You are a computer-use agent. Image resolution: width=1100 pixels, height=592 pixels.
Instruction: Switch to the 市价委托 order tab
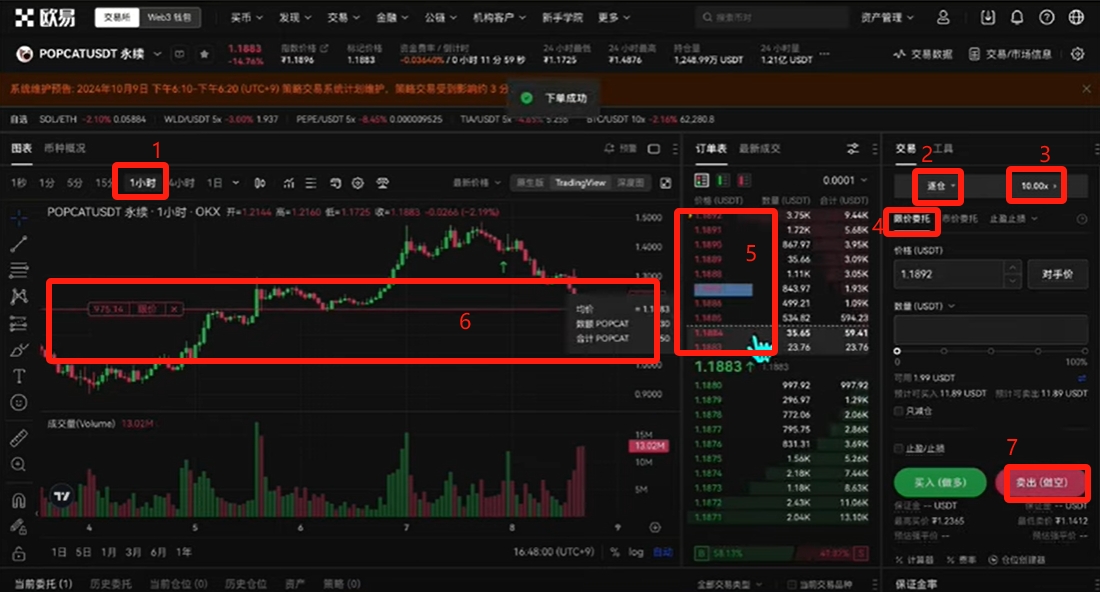[x=960, y=218]
